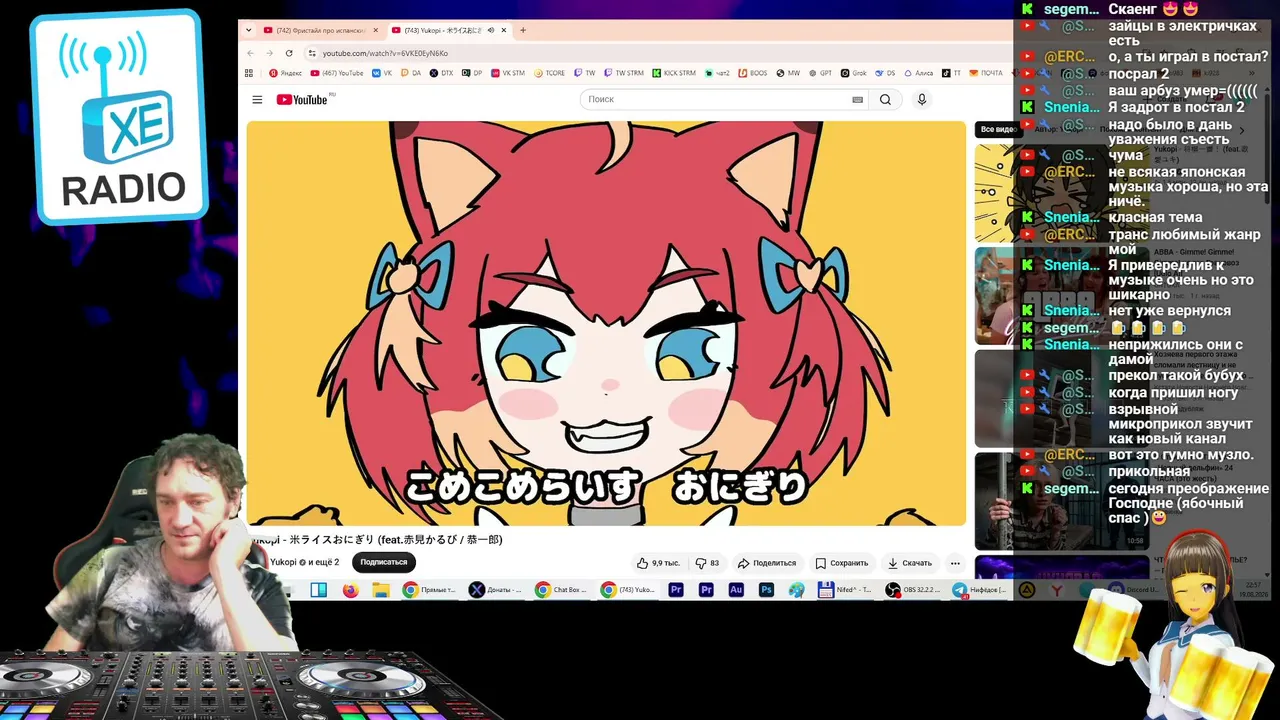Open the KICK STRM bookmark

tap(674, 73)
